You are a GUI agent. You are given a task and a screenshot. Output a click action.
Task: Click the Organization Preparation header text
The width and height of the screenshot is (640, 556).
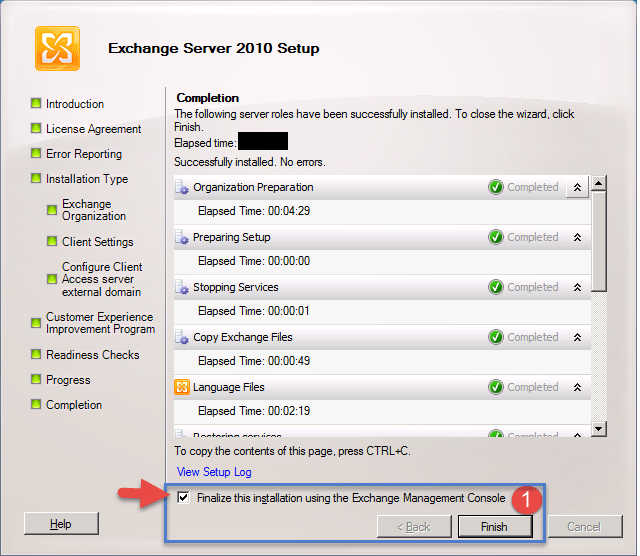coord(253,187)
